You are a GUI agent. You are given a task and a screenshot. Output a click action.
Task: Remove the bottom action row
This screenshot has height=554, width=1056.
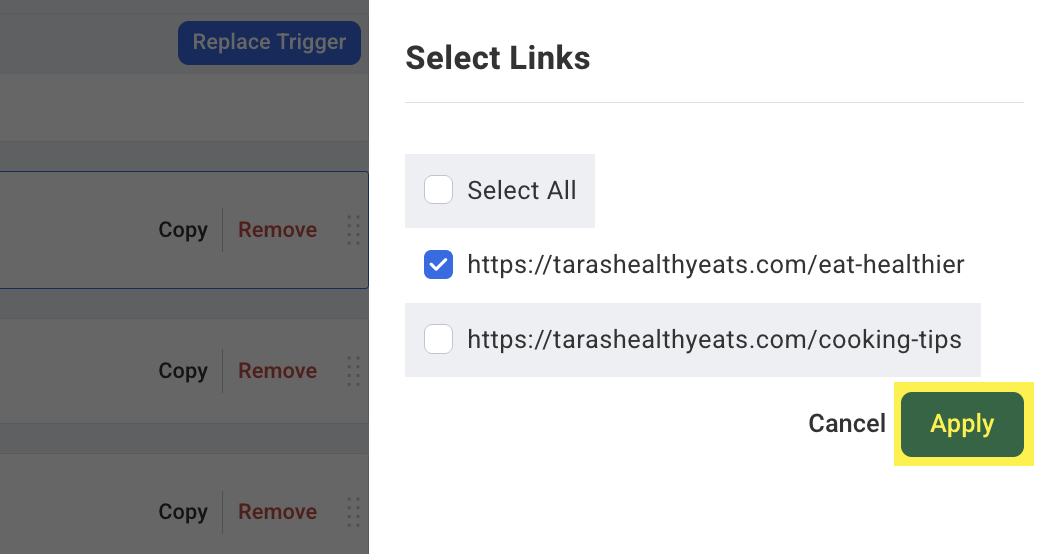[x=277, y=512]
